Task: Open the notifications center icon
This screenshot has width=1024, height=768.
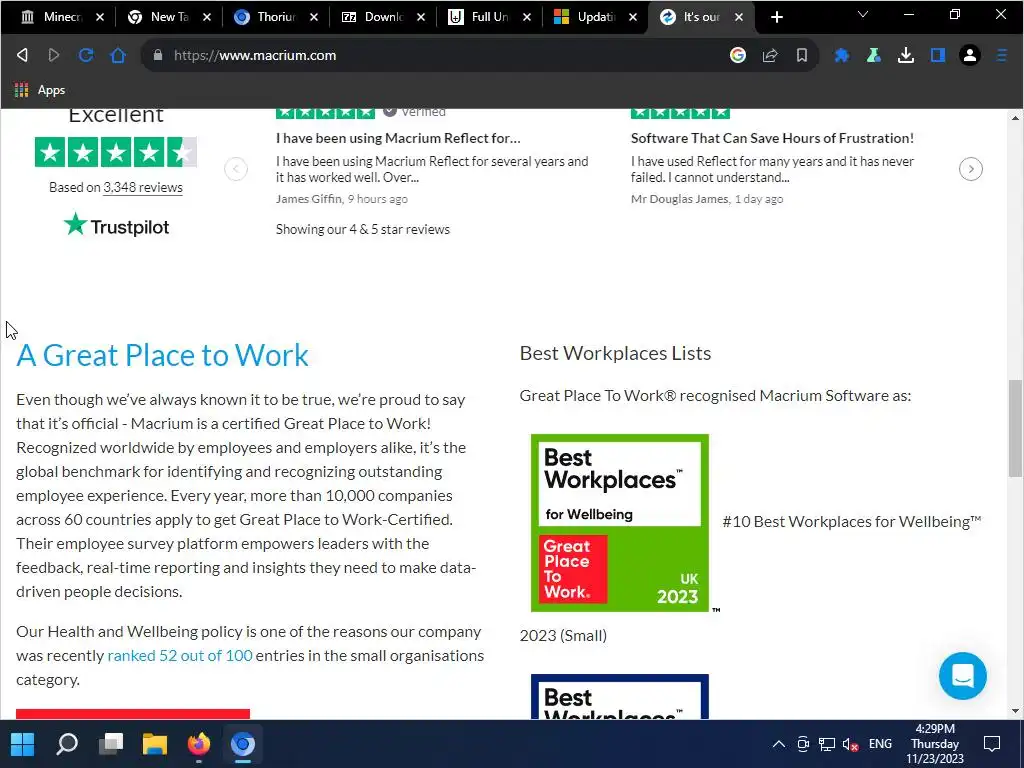Action: 992,744
